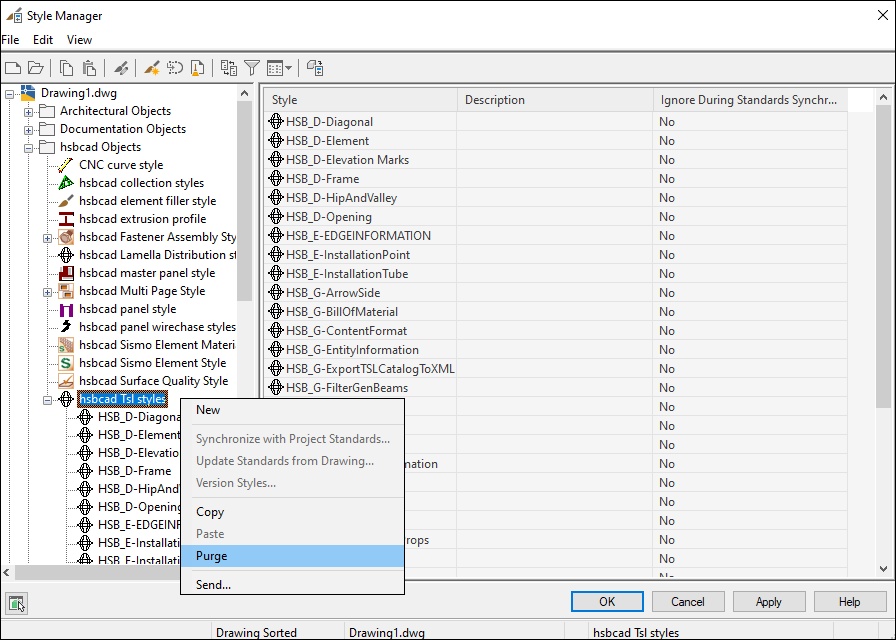The width and height of the screenshot is (896, 640).
Task: Expand hsbcad Fastener Assembly Style node
Action: [47, 238]
